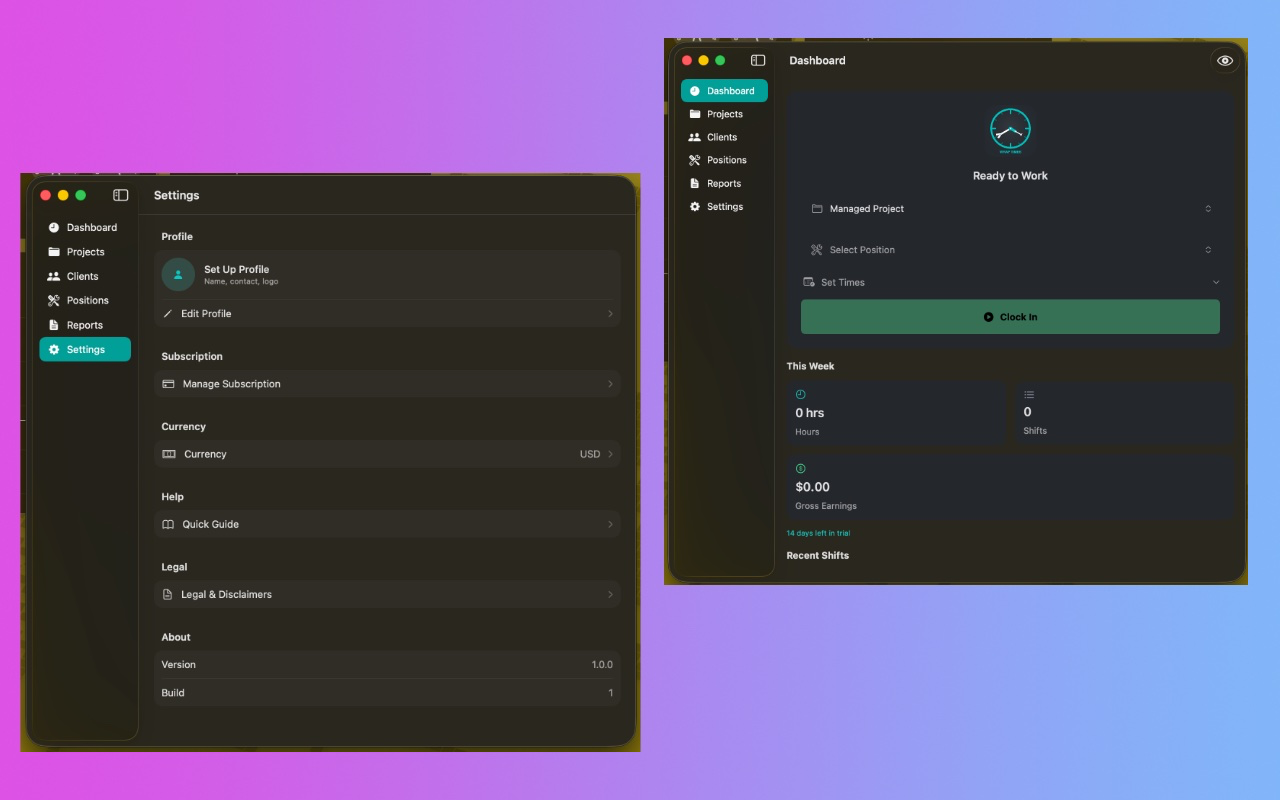Open the Managed Project dropdown arrows
Image resolution: width=1280 pixels, height=800 pixels.
[1208, 209]
